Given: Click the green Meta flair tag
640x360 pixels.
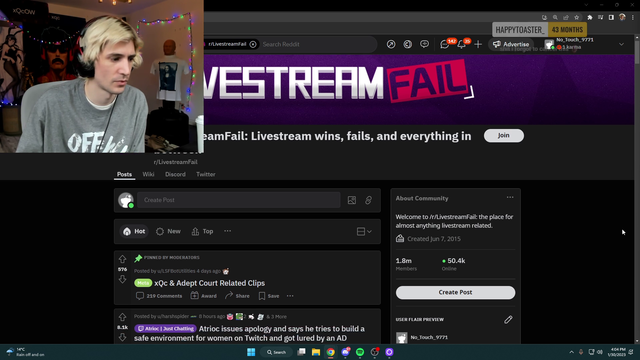Looking at the screenshot, I should 143,283.
